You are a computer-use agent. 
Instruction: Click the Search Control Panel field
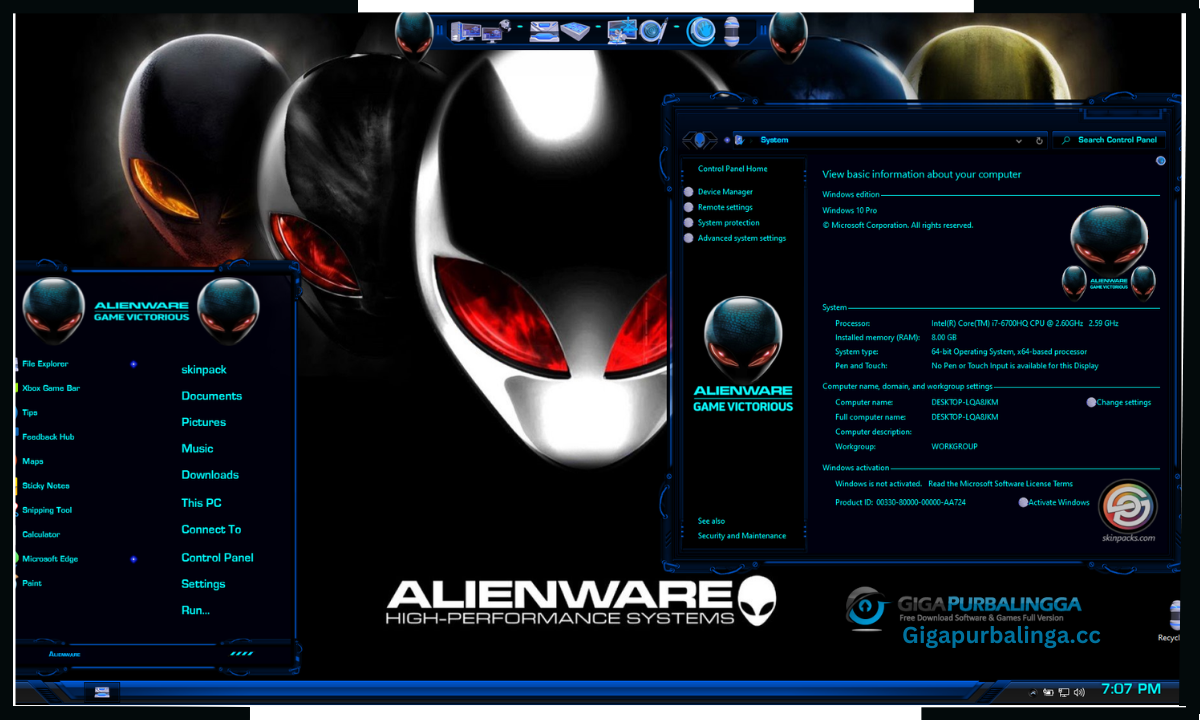click(1107, 140)
